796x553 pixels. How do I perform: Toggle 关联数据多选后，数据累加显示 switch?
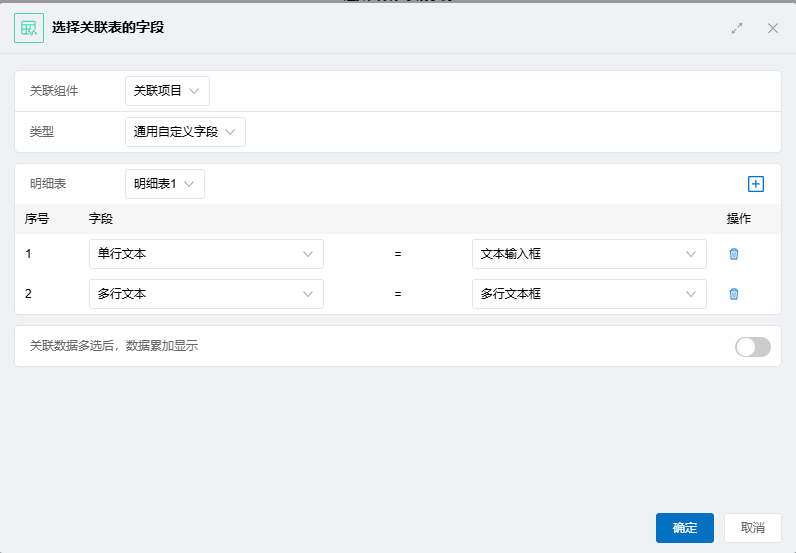coord(753,347)
